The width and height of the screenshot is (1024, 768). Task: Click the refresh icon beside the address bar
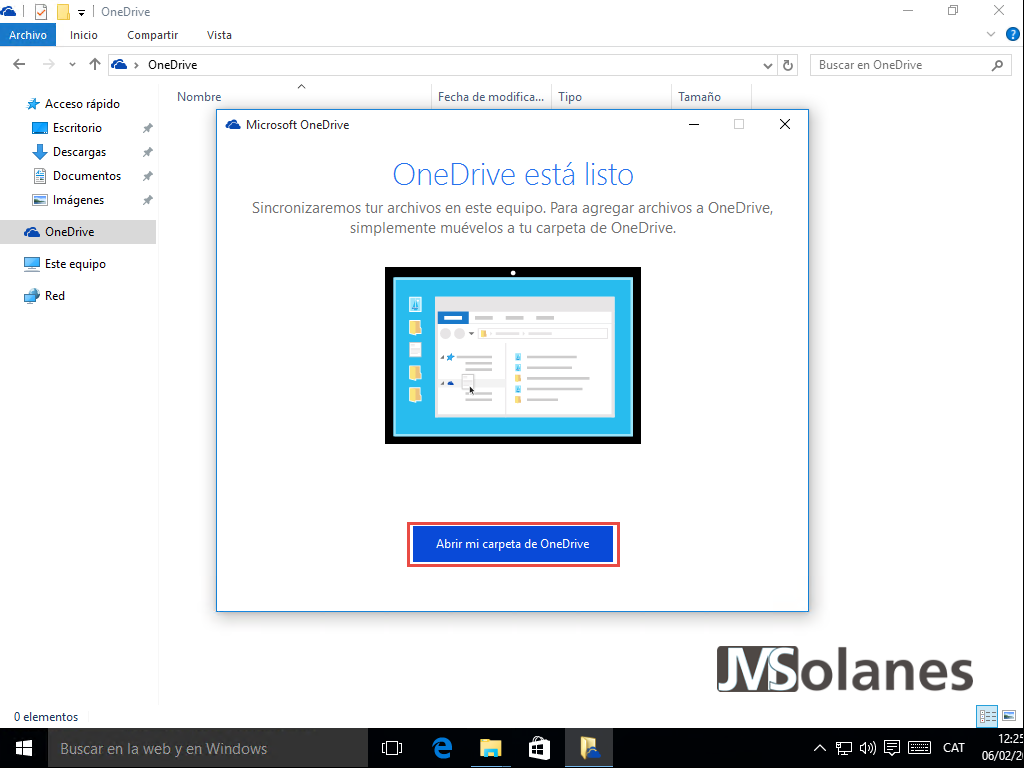[788, 64]
